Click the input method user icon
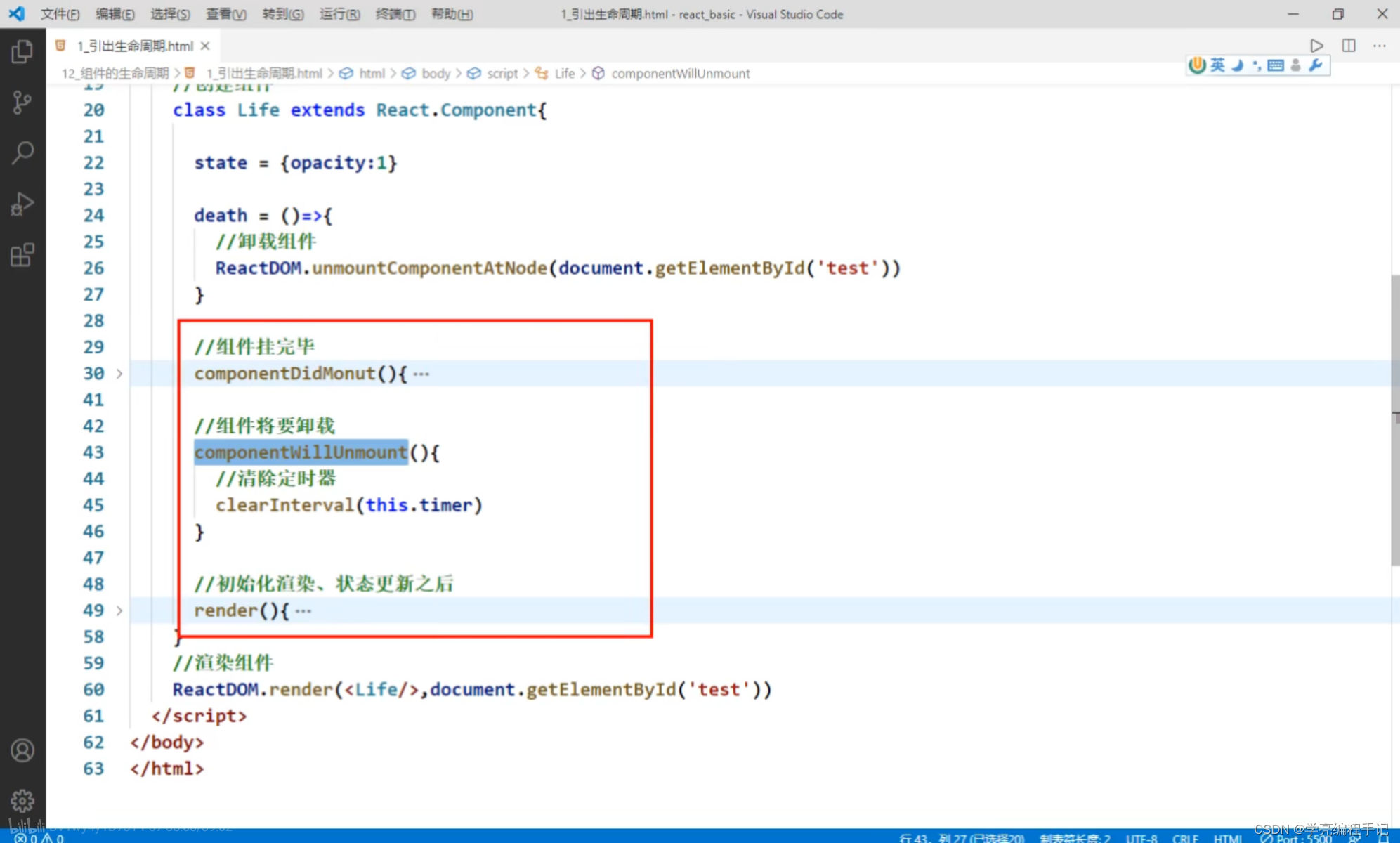The image size is (1400, 843). coord(1296,65)
